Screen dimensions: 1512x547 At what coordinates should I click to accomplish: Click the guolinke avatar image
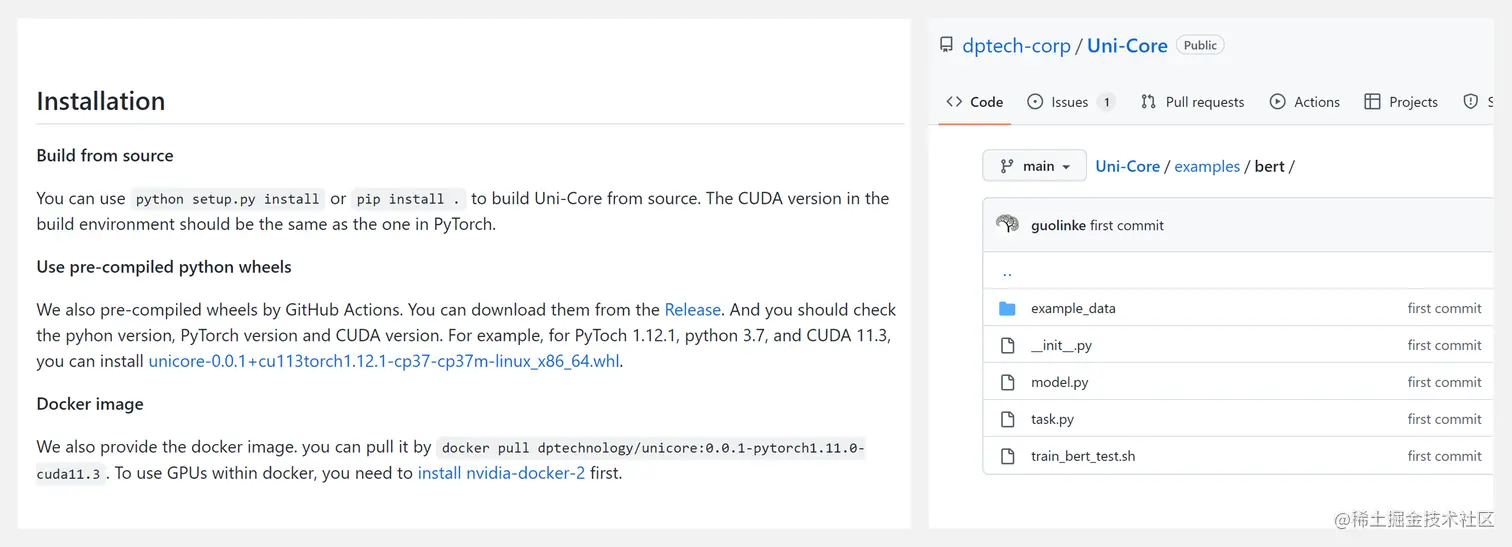pos(1007,225)
